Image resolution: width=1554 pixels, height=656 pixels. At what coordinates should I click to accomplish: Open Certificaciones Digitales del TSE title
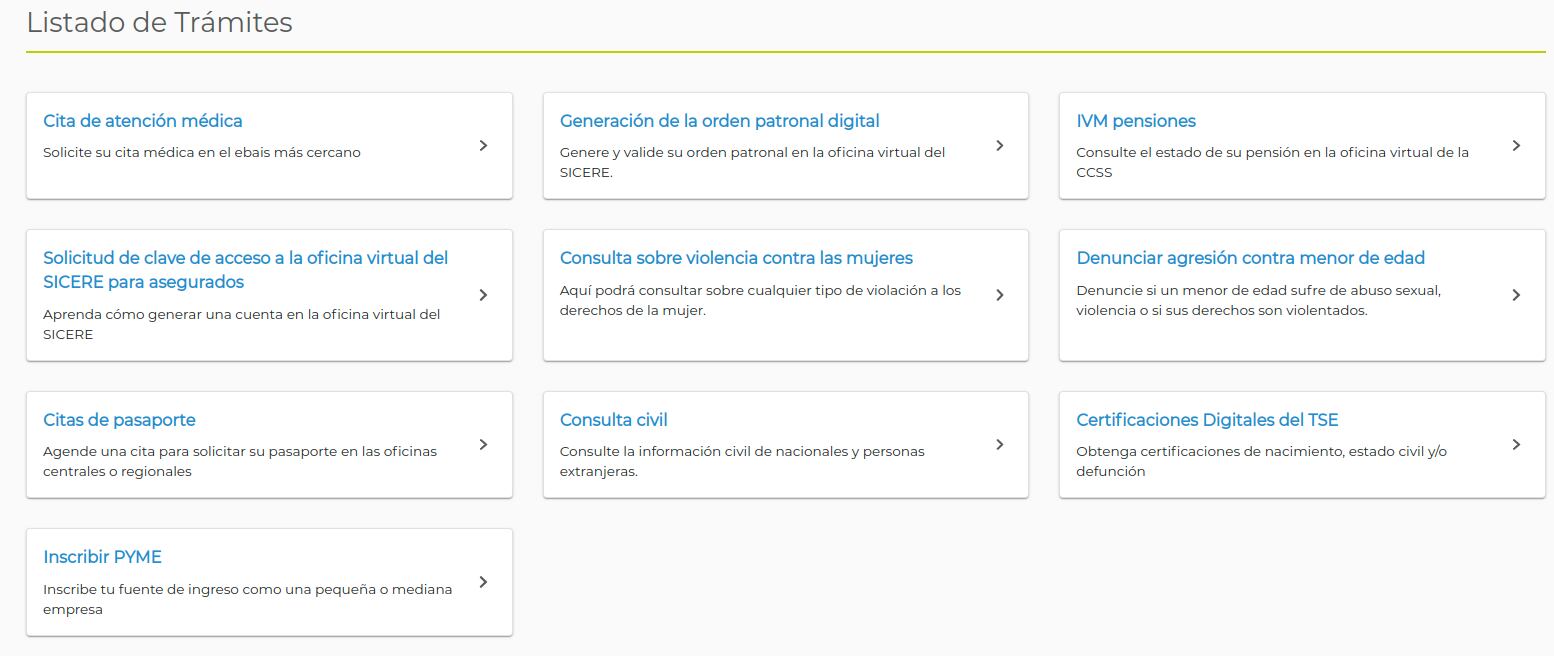[1206, 420]
